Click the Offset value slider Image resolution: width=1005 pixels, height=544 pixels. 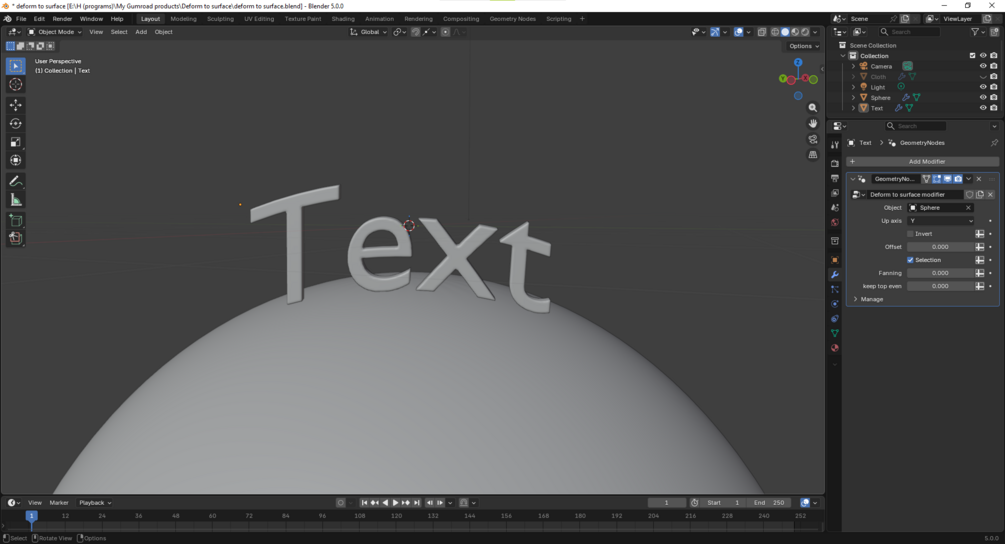pyautogui.click(x=940, y=247)
